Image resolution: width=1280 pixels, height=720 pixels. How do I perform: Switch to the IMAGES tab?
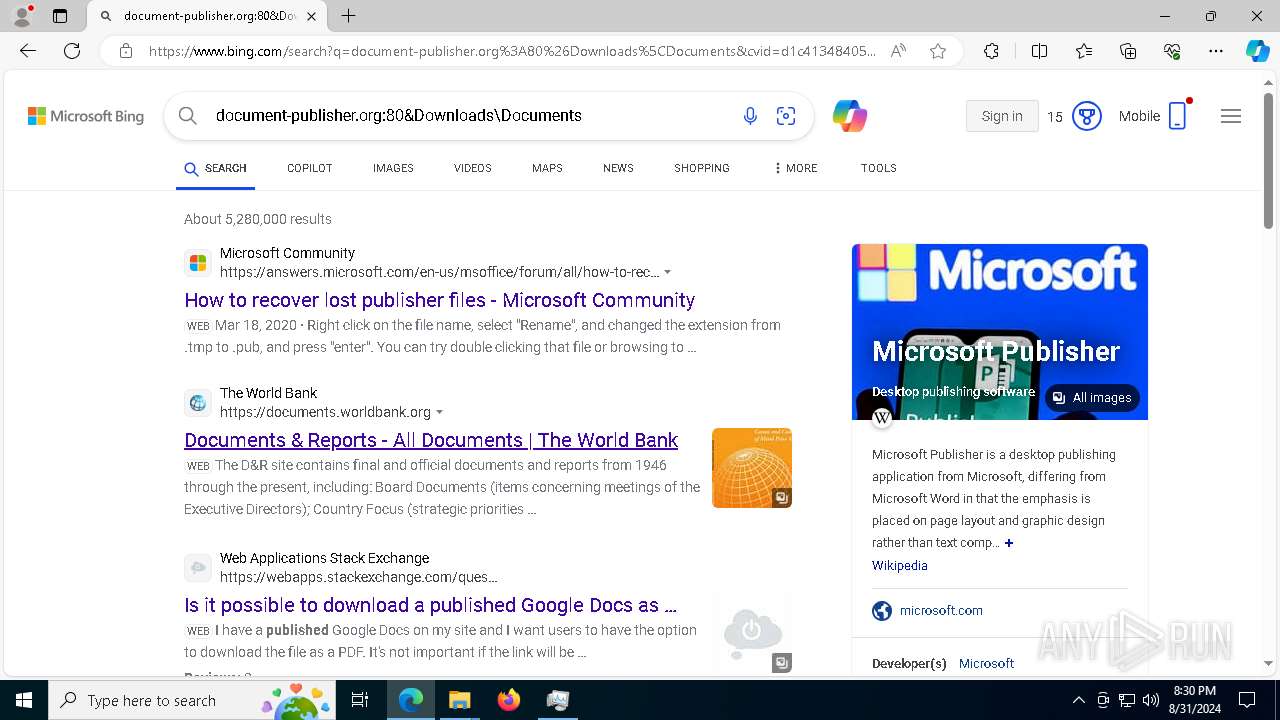(x=393, y=168)
